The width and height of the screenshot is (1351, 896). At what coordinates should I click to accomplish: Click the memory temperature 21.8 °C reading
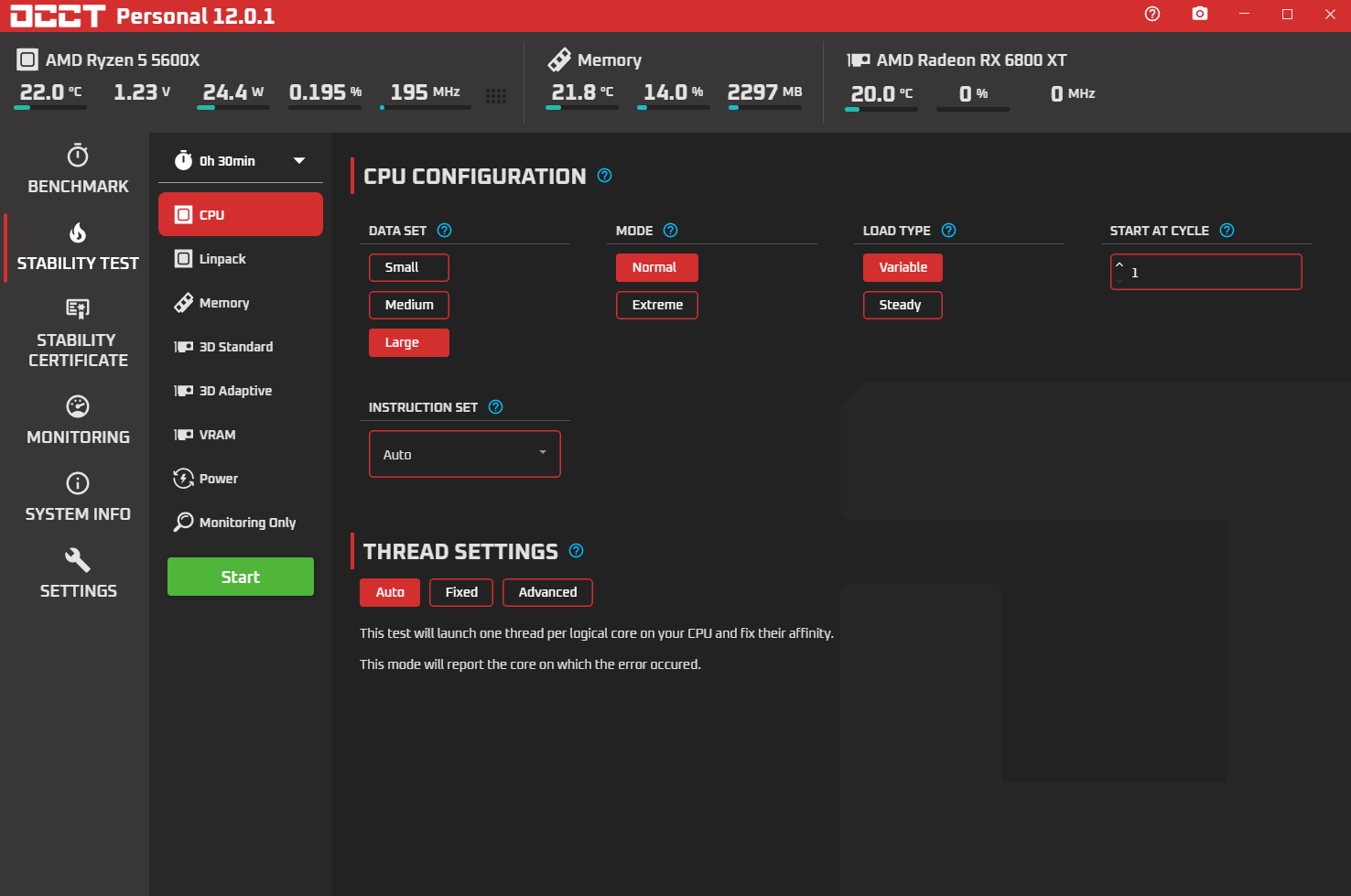[582, 92]
